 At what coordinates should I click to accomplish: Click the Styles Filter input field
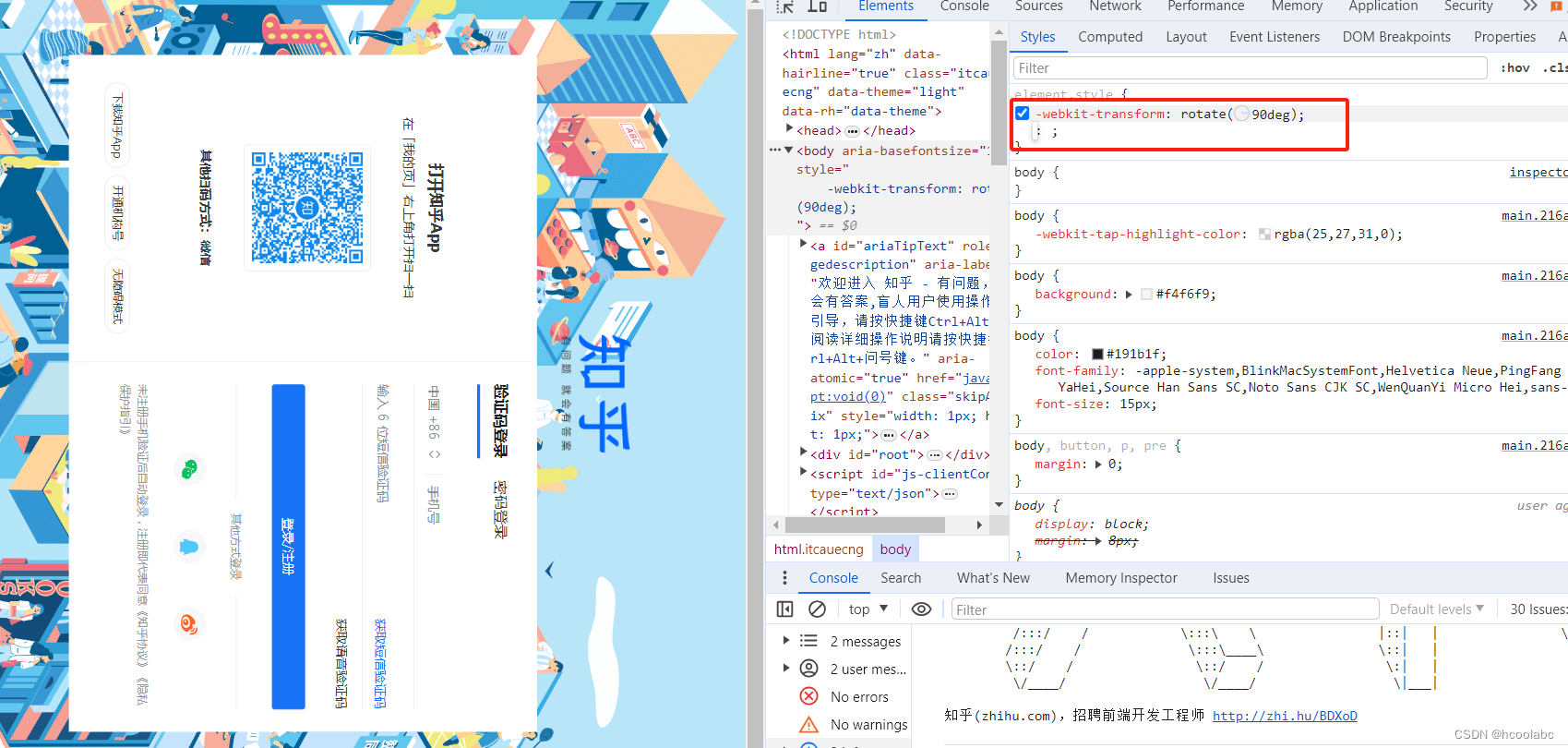[x=1251, y=68]
